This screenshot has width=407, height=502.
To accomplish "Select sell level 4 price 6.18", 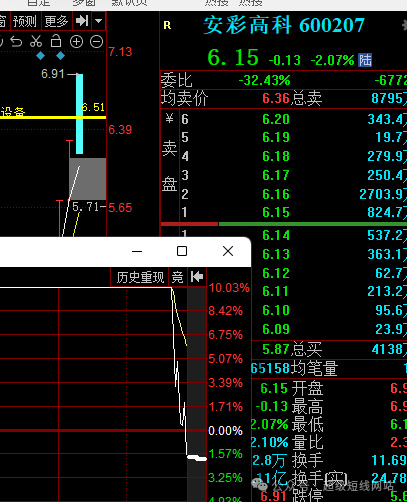I will (276, 156).
